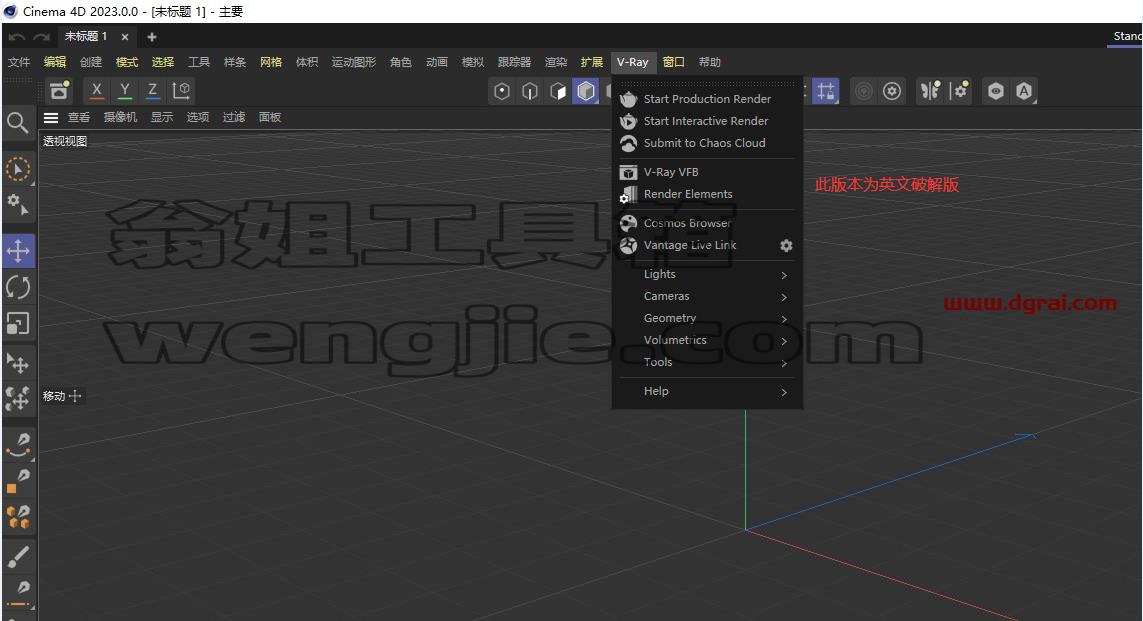1143x621 pixels.
Task: Click the Redo arrow icon
Action: pos(42,36)
